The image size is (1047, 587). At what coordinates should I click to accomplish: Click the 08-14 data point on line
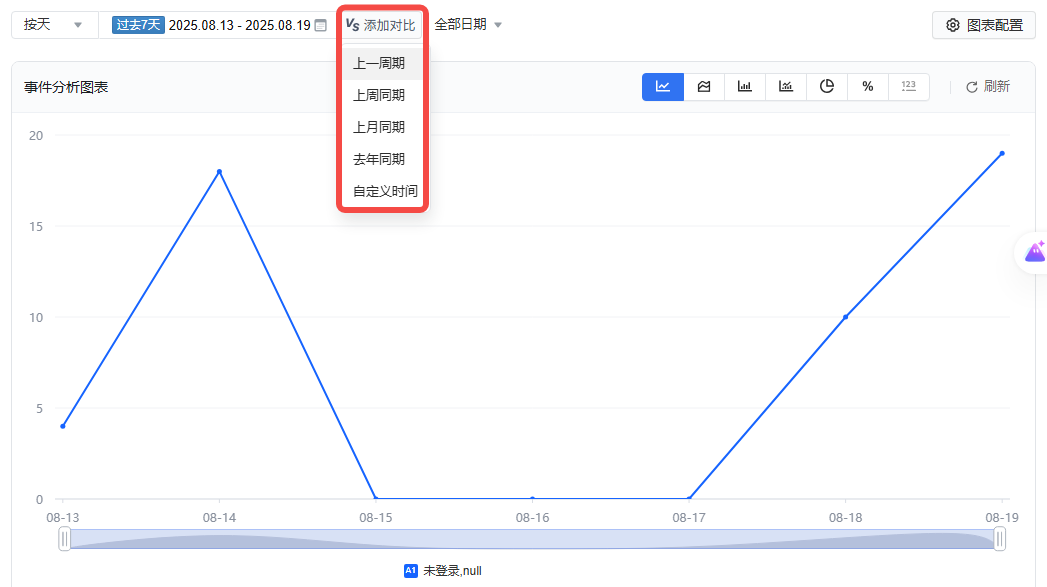click(219, 172)
